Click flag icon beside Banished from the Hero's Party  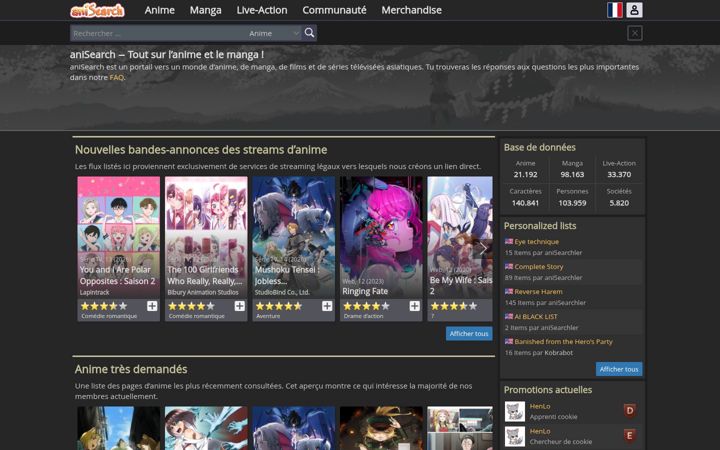[x=509, y=342]
